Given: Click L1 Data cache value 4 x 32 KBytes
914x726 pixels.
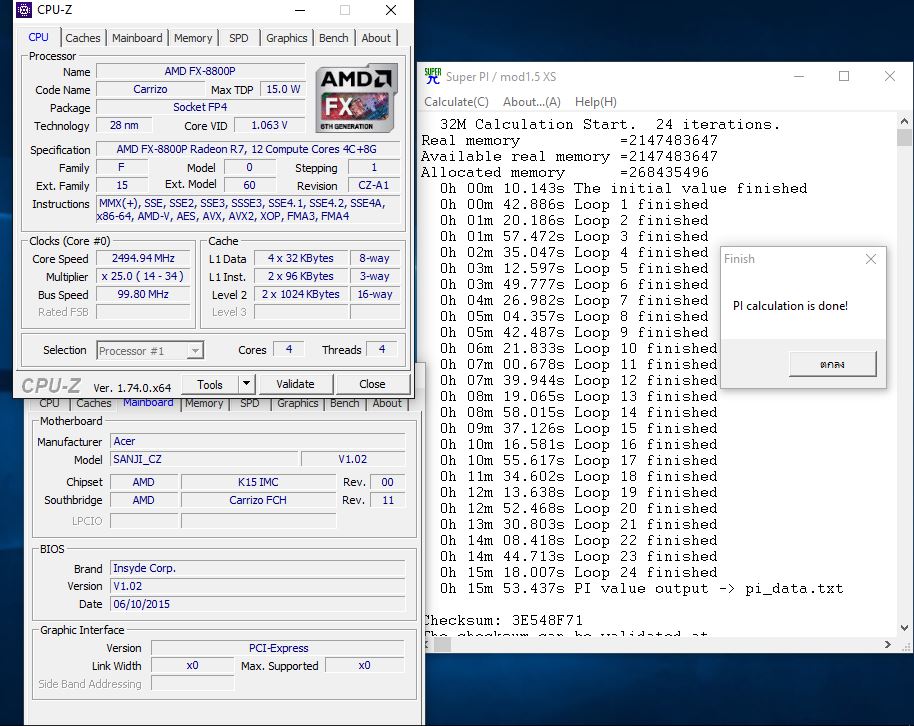Looking at the screenshot, I should (301, 258).
